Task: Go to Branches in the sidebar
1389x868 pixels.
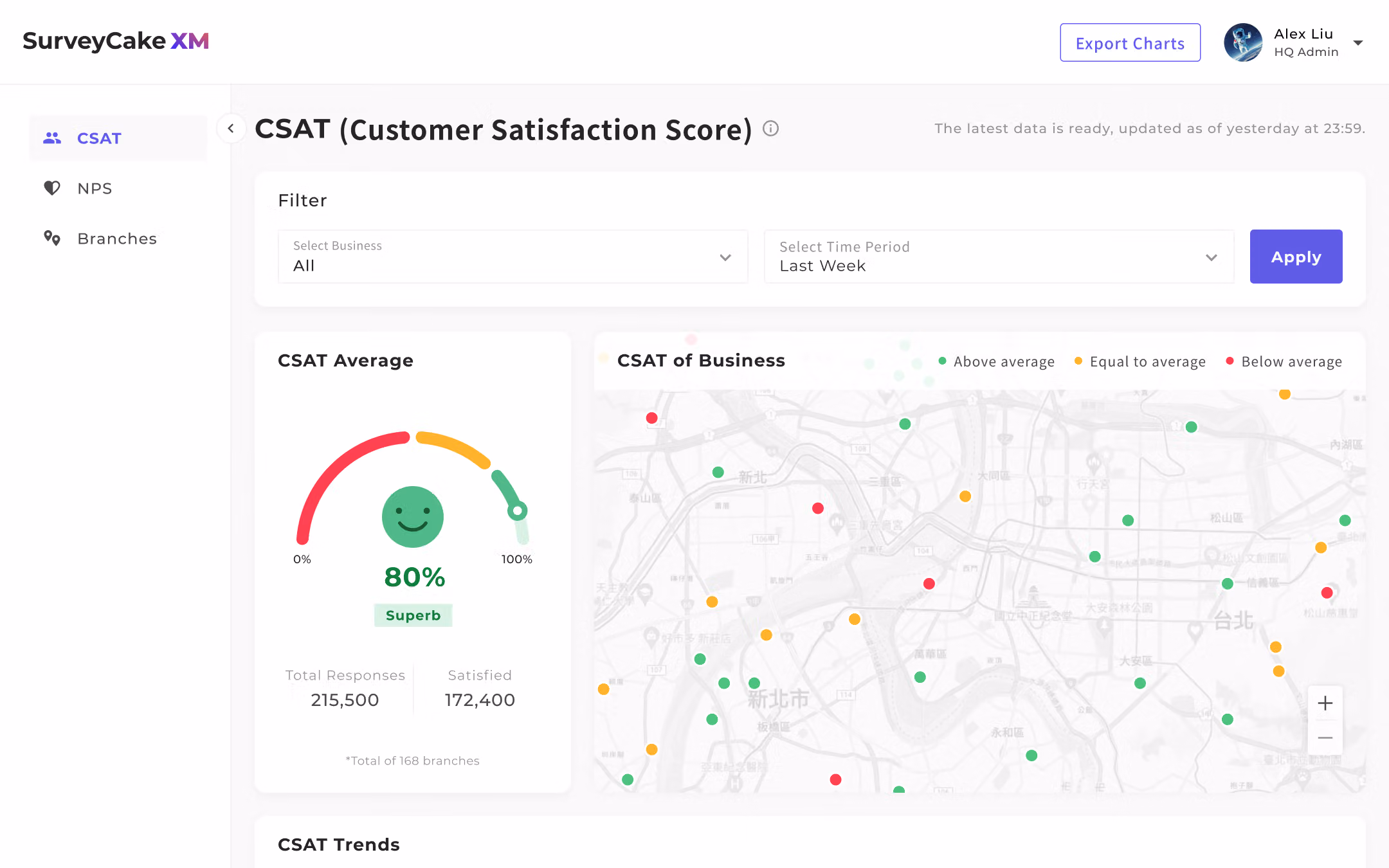Action: pyautogui.click(x=118, y=239)
